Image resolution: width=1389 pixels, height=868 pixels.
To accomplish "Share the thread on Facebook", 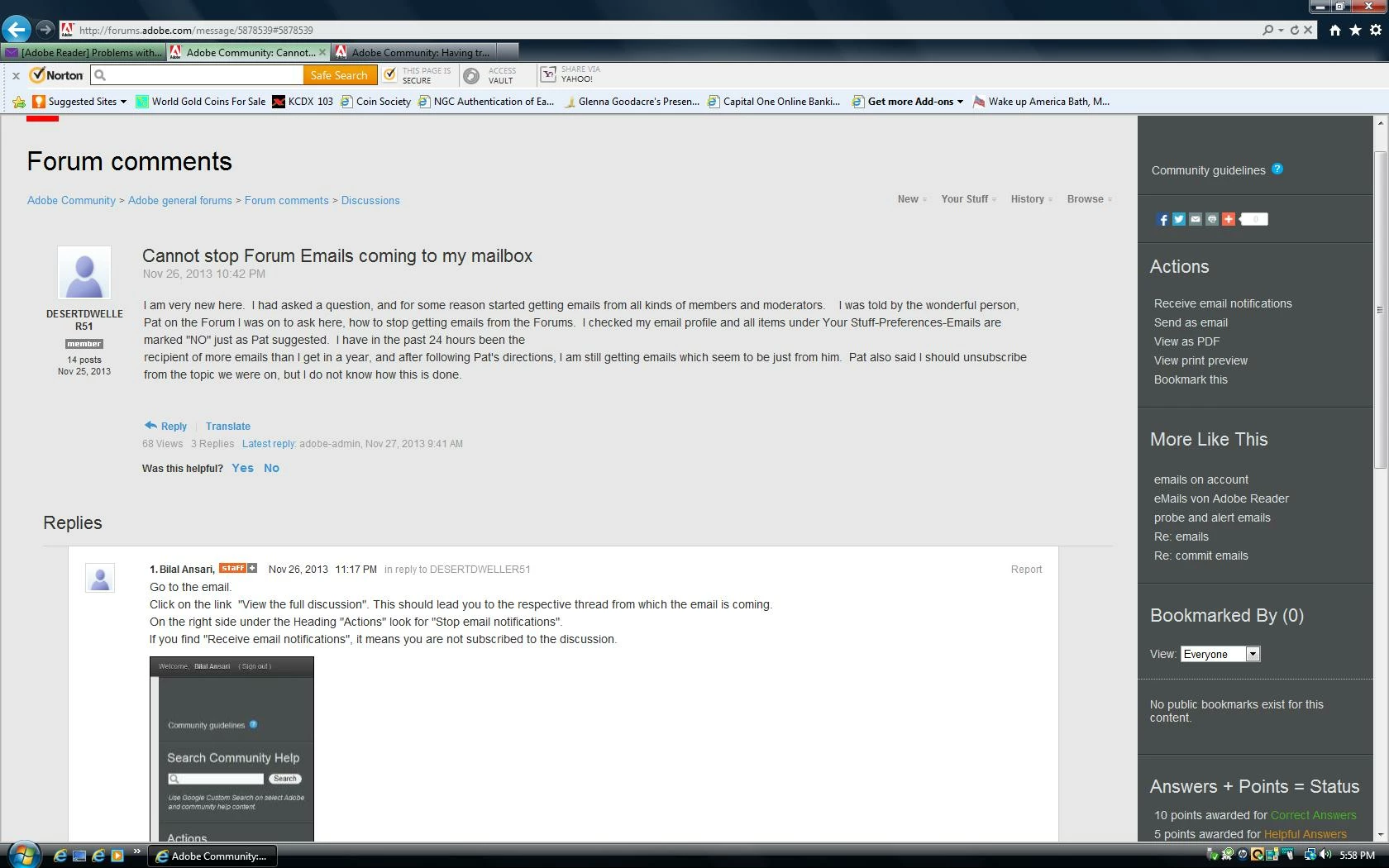I will coord(1162,219).
